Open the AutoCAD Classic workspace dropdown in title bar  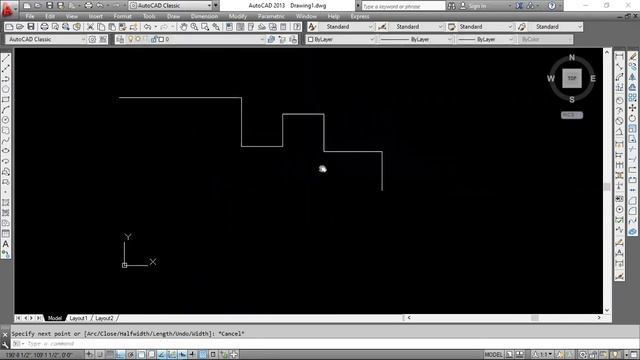click(x=171, y=6)
